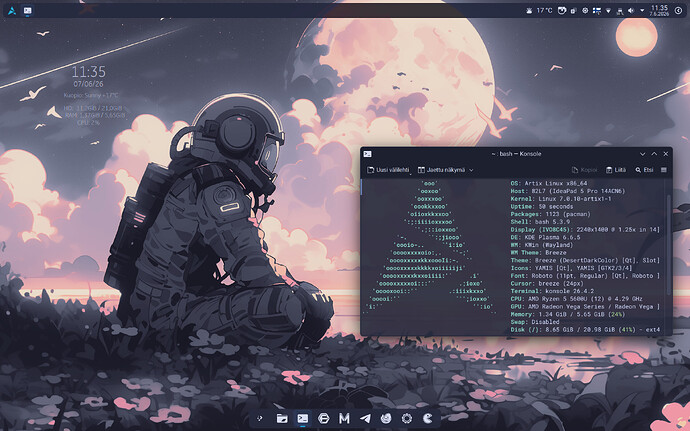Open the clipboard tray icon
690x431 pixels.
pos(573,11)
